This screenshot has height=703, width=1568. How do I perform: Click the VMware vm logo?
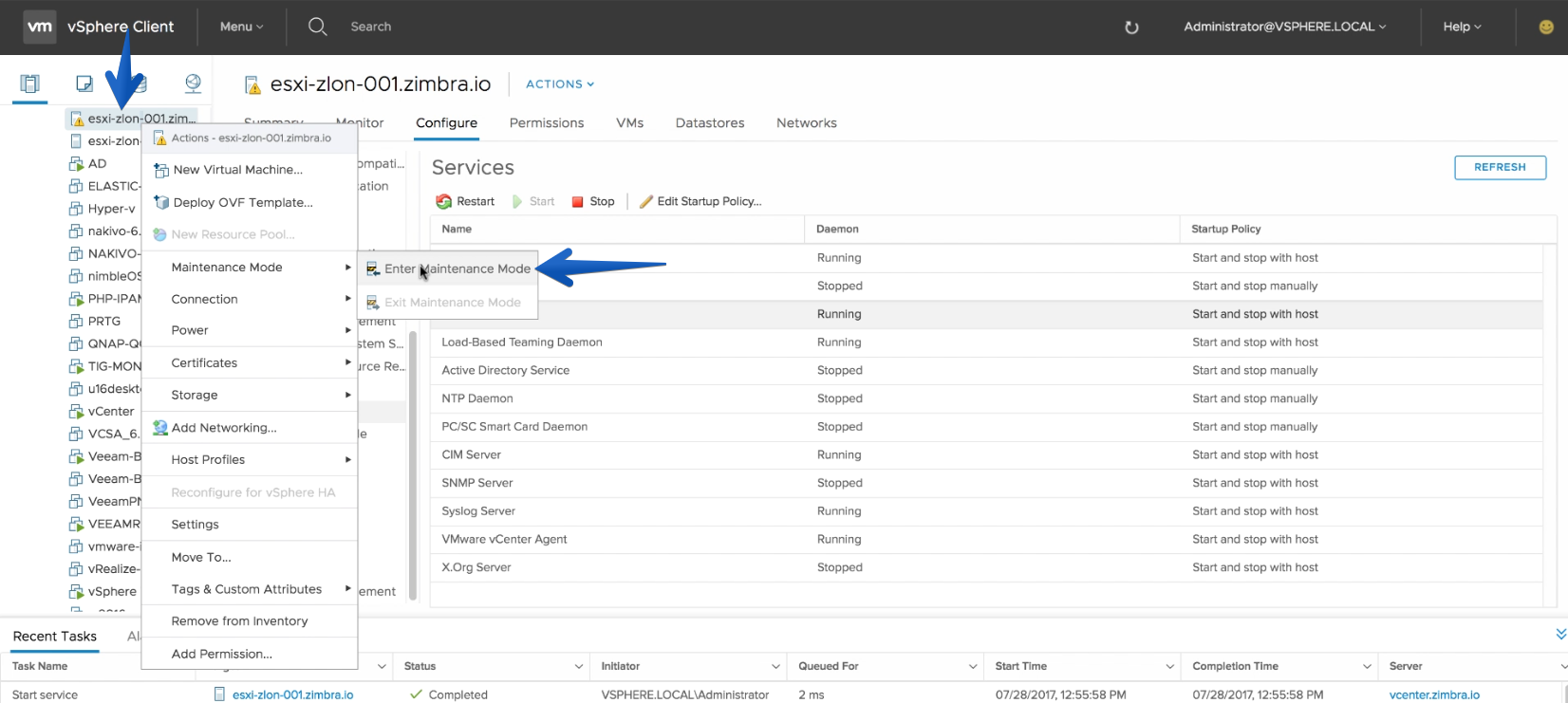40,27
